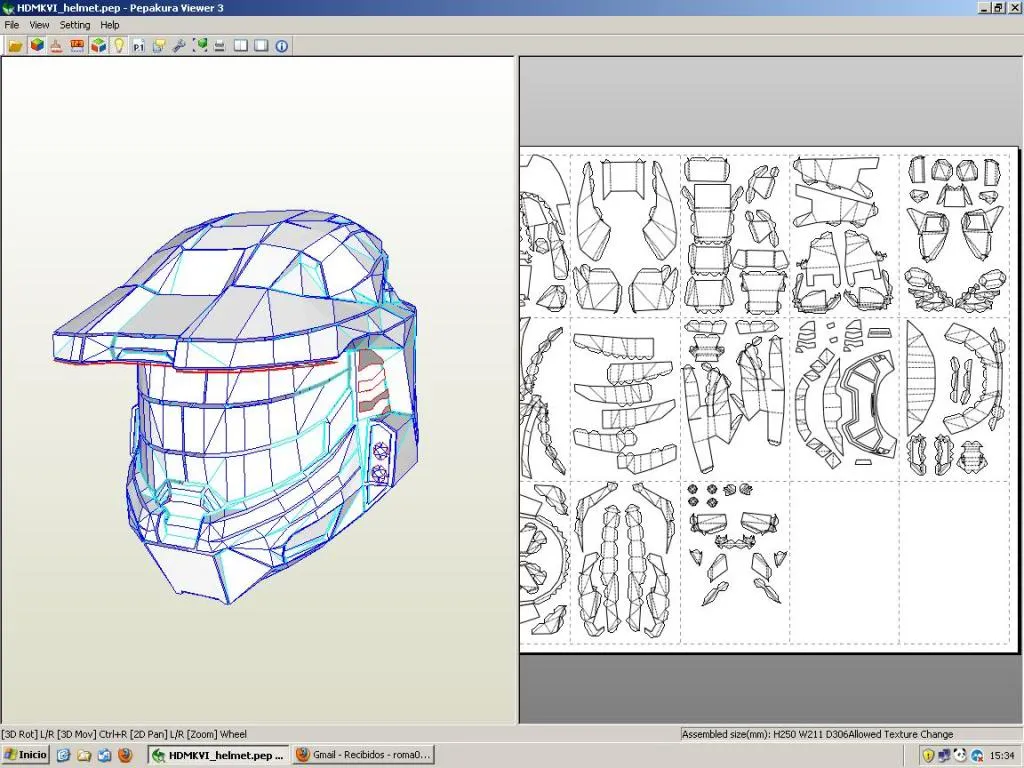Click the stamp icon in the toolbar
Image resolution: width=1024 pixels, height=768 pixels.
pos(56,45)
